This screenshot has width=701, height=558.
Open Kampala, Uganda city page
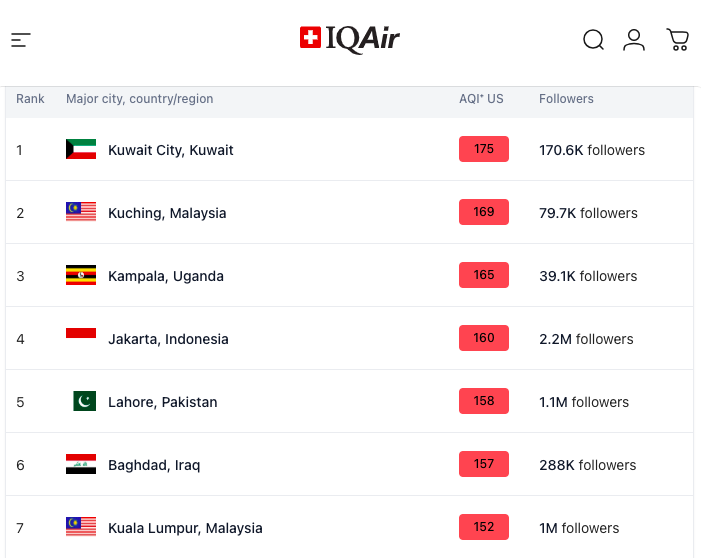(166, 276)
